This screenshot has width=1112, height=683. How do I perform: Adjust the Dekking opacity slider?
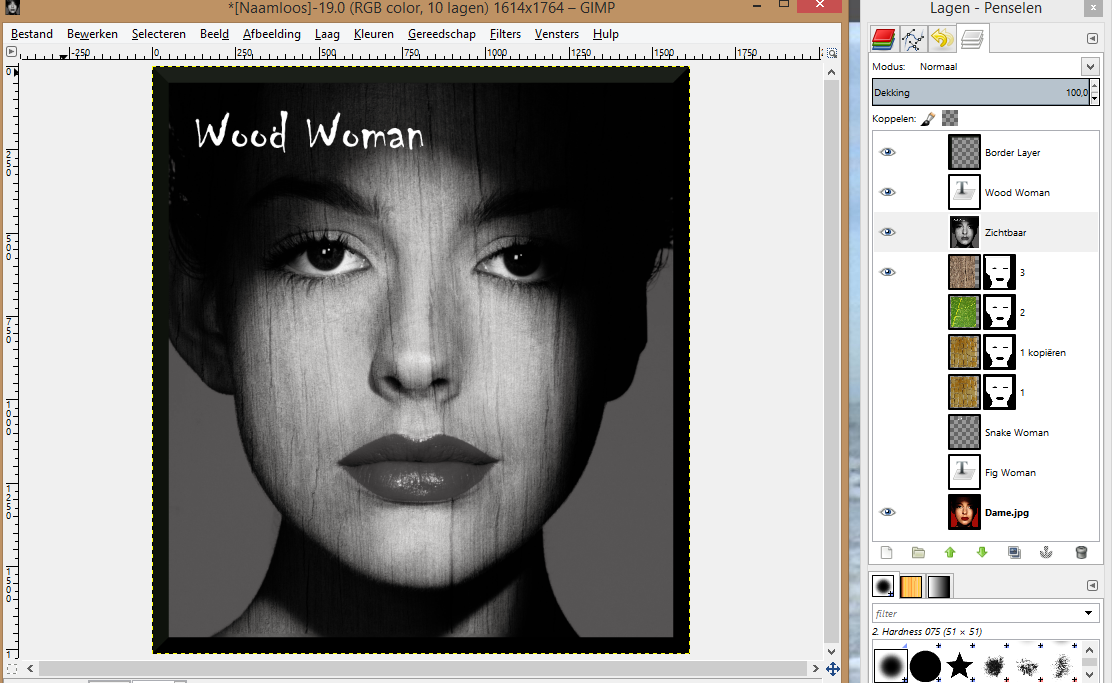coord(980,92)
